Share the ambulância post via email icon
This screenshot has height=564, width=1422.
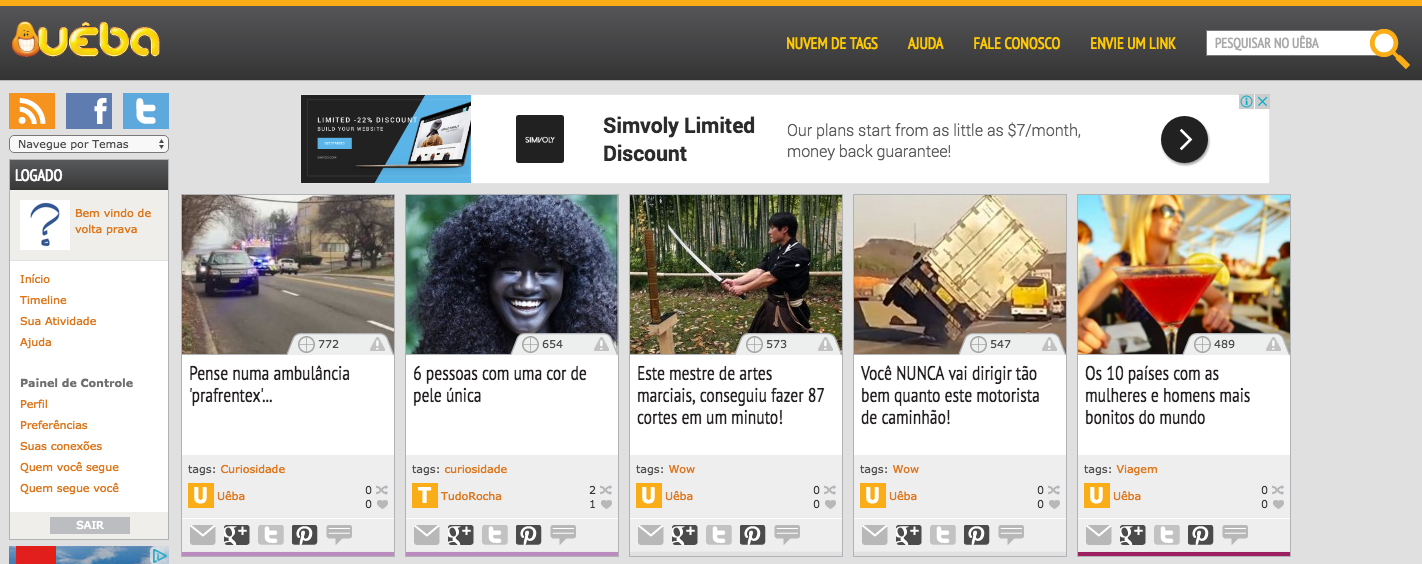203,535
